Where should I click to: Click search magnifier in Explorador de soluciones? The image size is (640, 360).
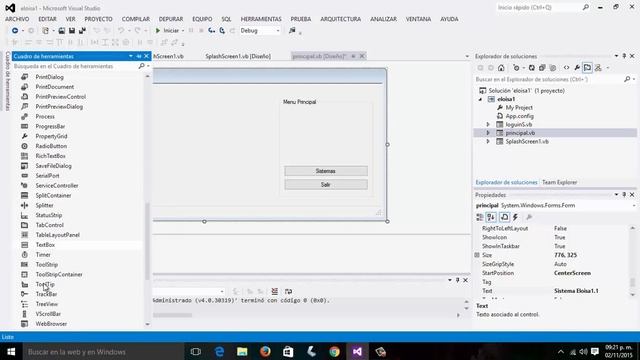[627, 79]
